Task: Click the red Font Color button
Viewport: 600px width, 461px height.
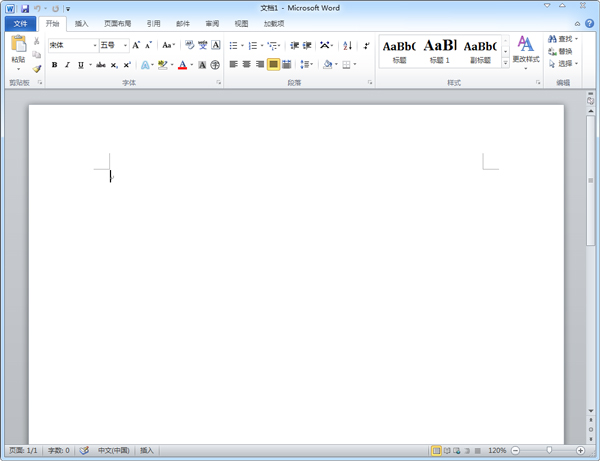Action: pyautogui.click(x=183, y=65)
